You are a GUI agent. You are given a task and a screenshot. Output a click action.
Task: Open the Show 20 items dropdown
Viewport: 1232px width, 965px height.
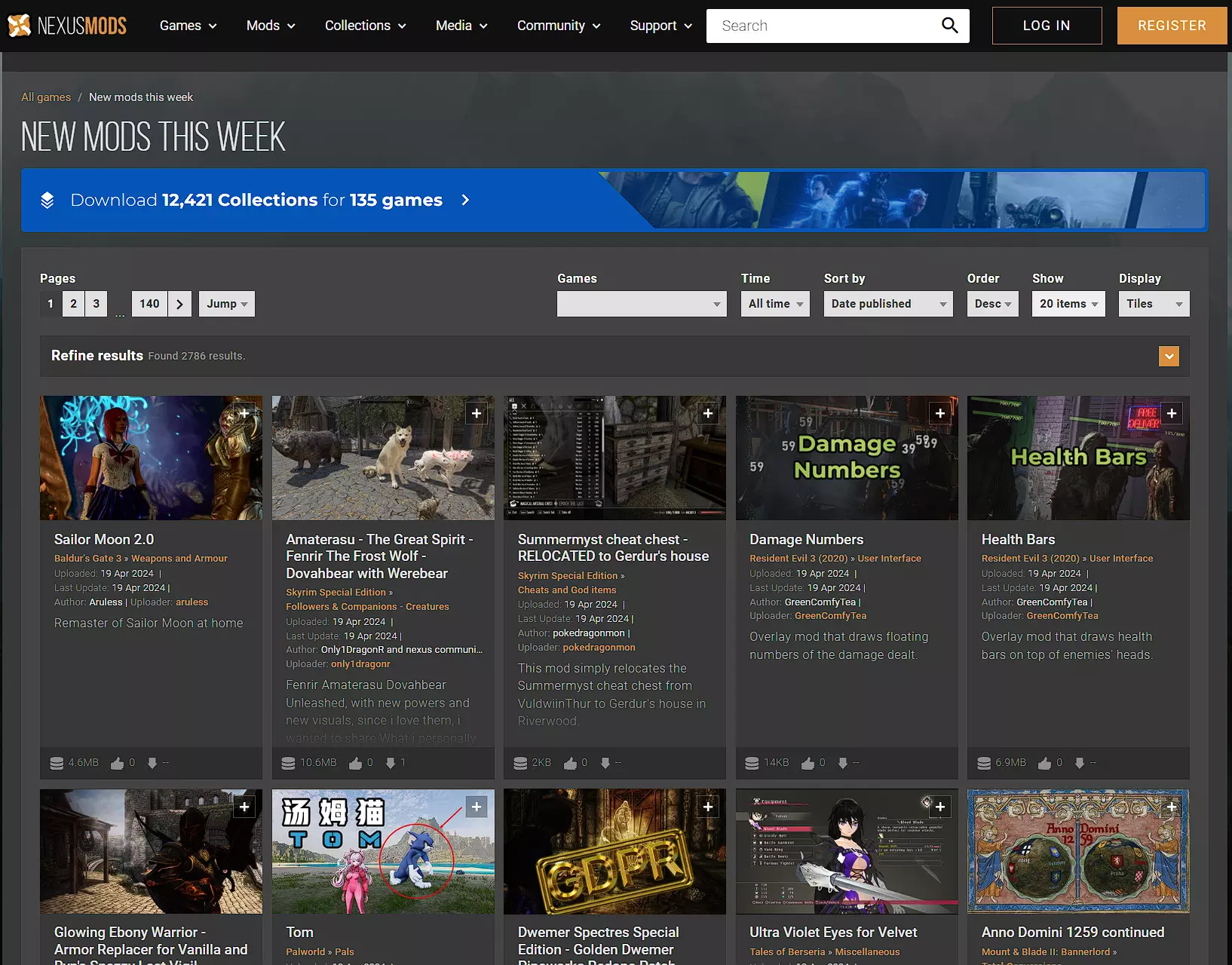coord(1068,304)
